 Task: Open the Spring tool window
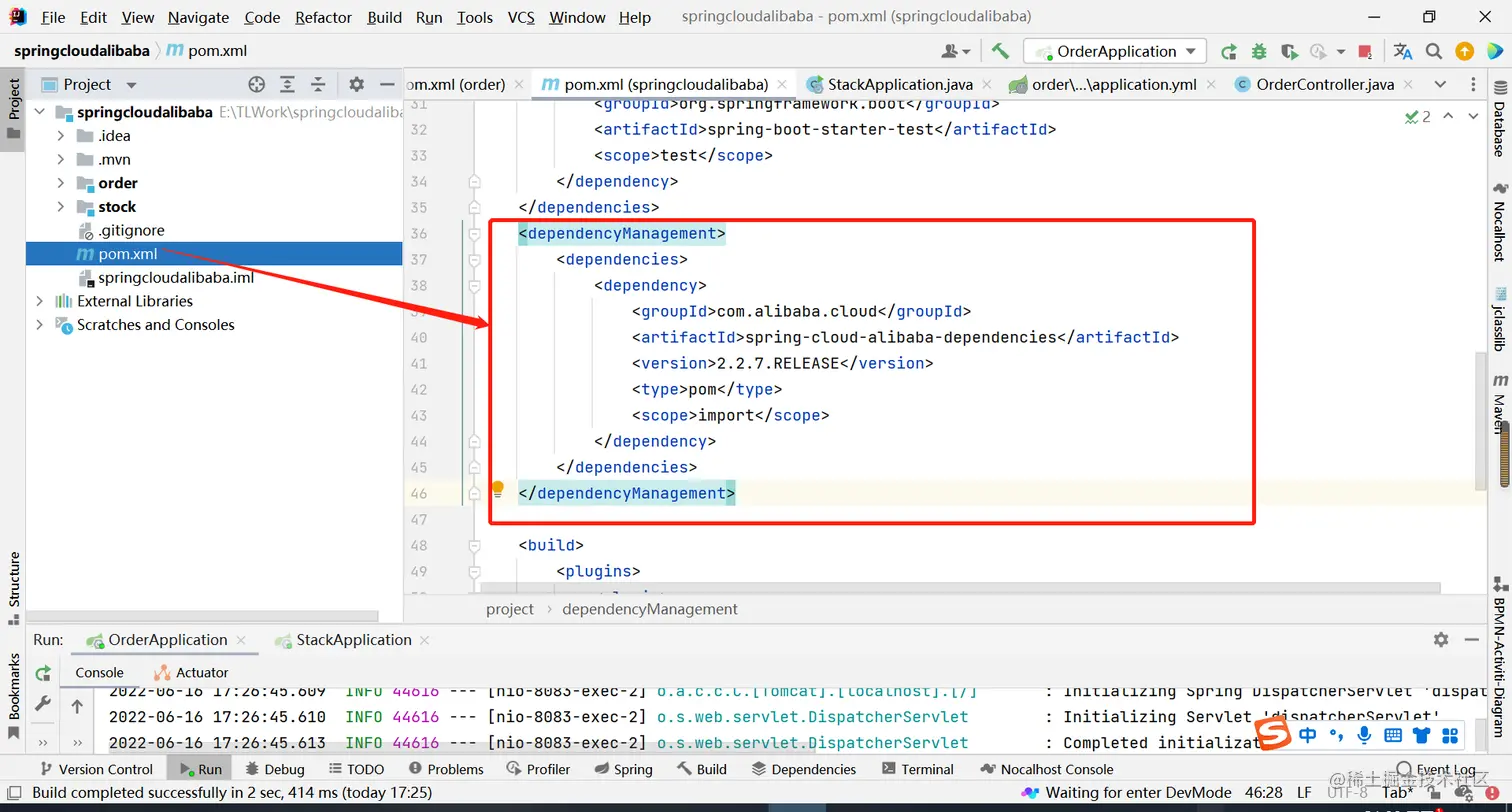pos(622,769)
